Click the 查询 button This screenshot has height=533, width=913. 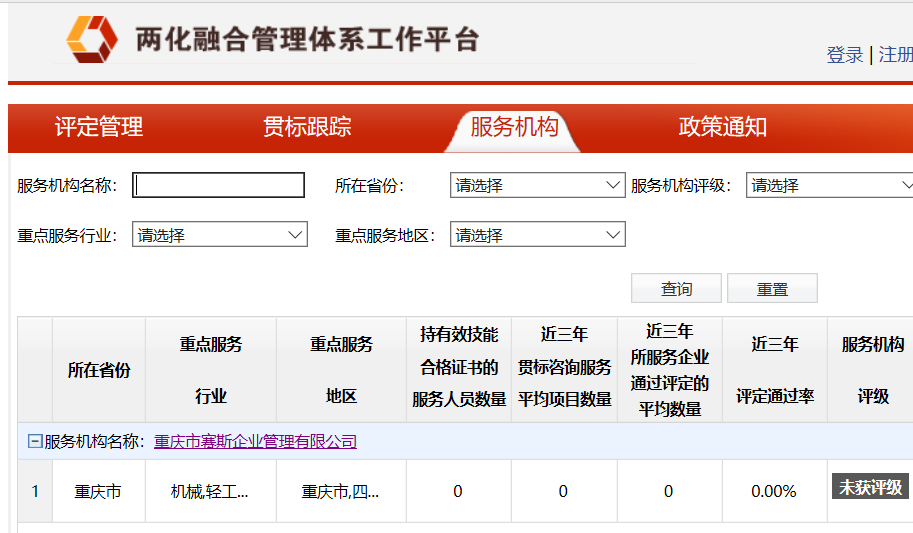point(676,289)
